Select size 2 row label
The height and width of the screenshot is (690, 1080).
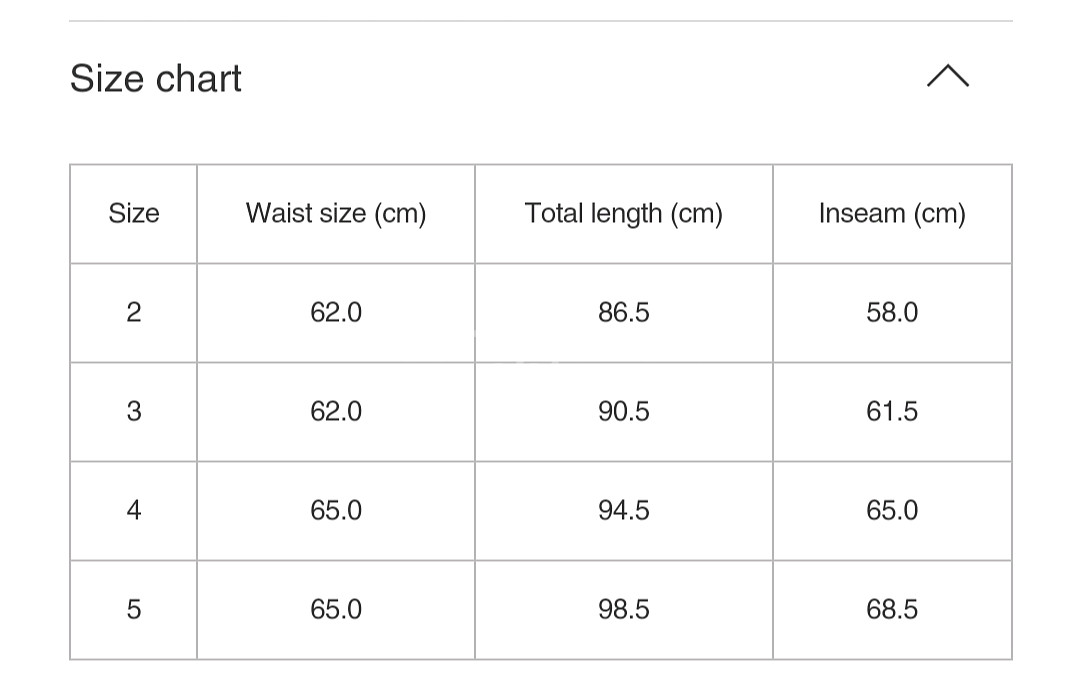coord(134,312)
